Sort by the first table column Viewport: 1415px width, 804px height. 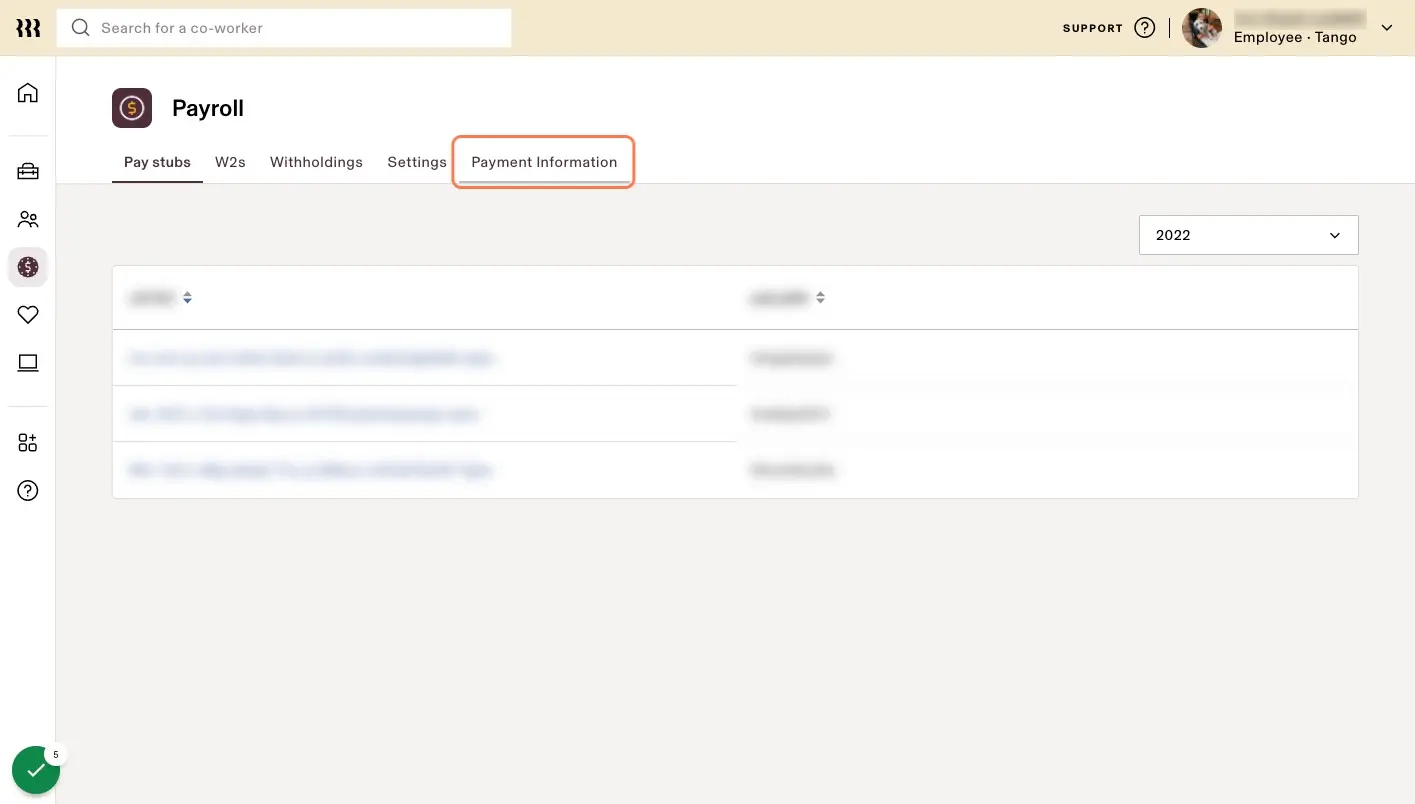tap(187, 298)
